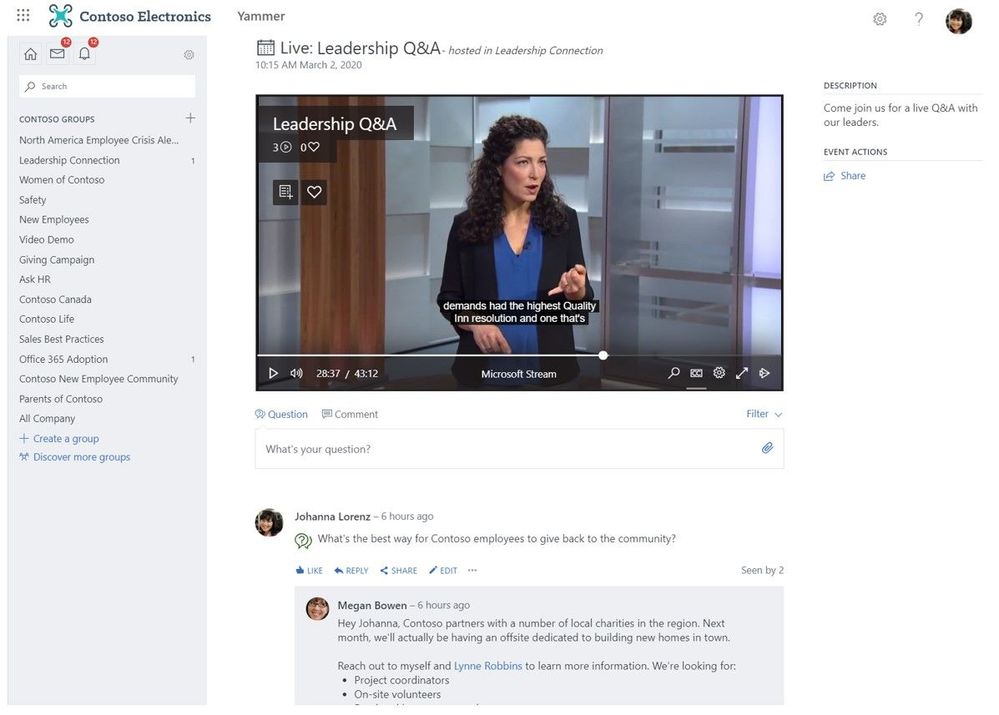This screenshot has width=999, height=715.
Task: Click Megan Bowen's avatar photo
Action: [x=317, y=609]
